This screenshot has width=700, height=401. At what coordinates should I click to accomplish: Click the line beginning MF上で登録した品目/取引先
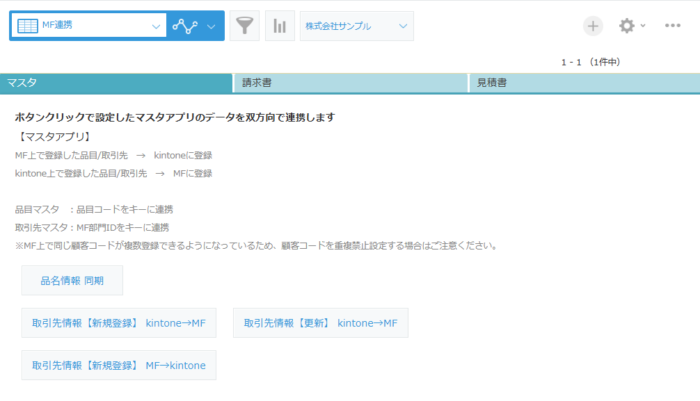point(114,155)
